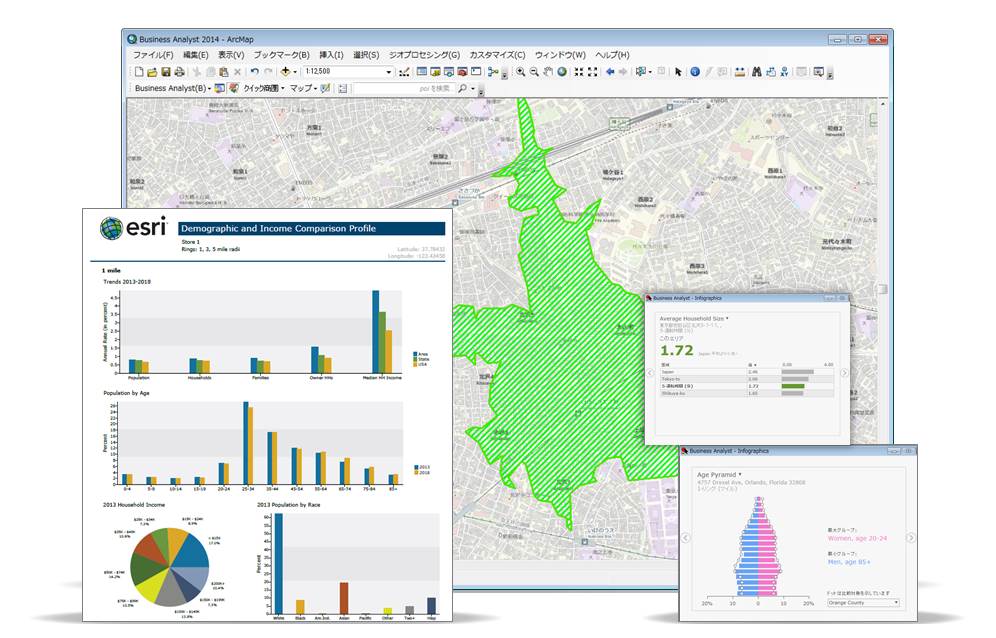Open the 編集(E) menu
The image size is (996, 638).
click(196, 55)
